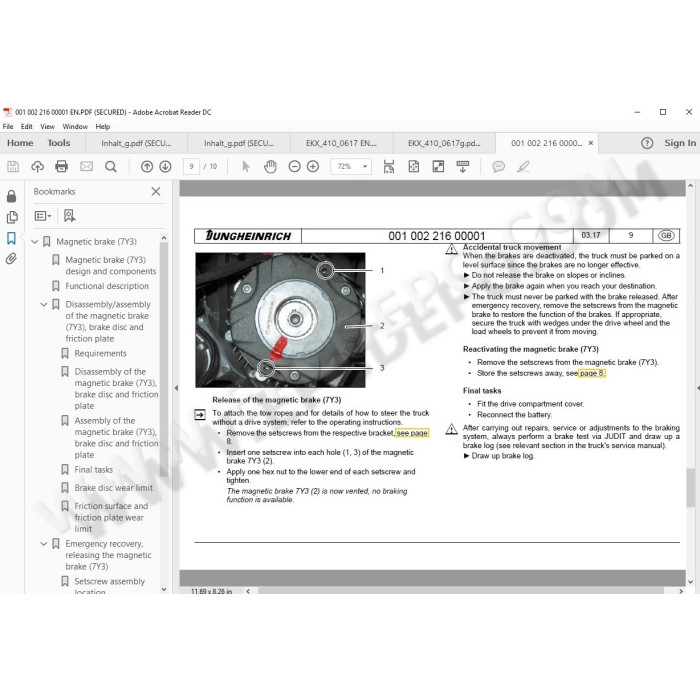This screenshot has height=700, width=700.
Task: Zoom in with plus icon
Action: [x=313, y=167]
